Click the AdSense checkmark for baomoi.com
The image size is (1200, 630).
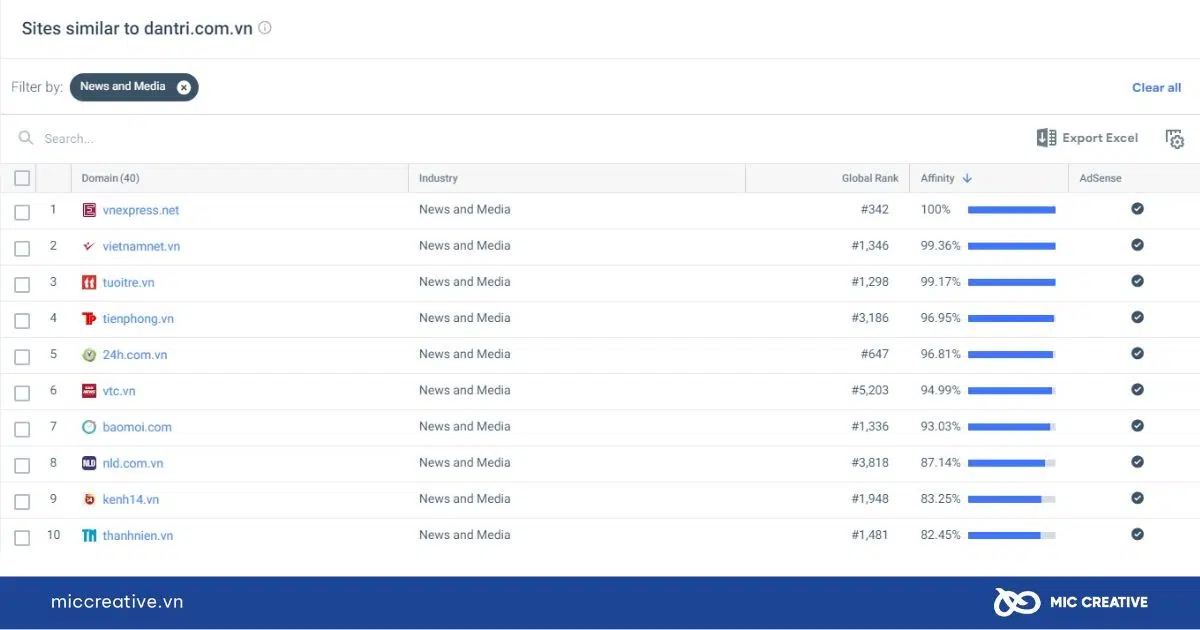[x=1137, y=426]
